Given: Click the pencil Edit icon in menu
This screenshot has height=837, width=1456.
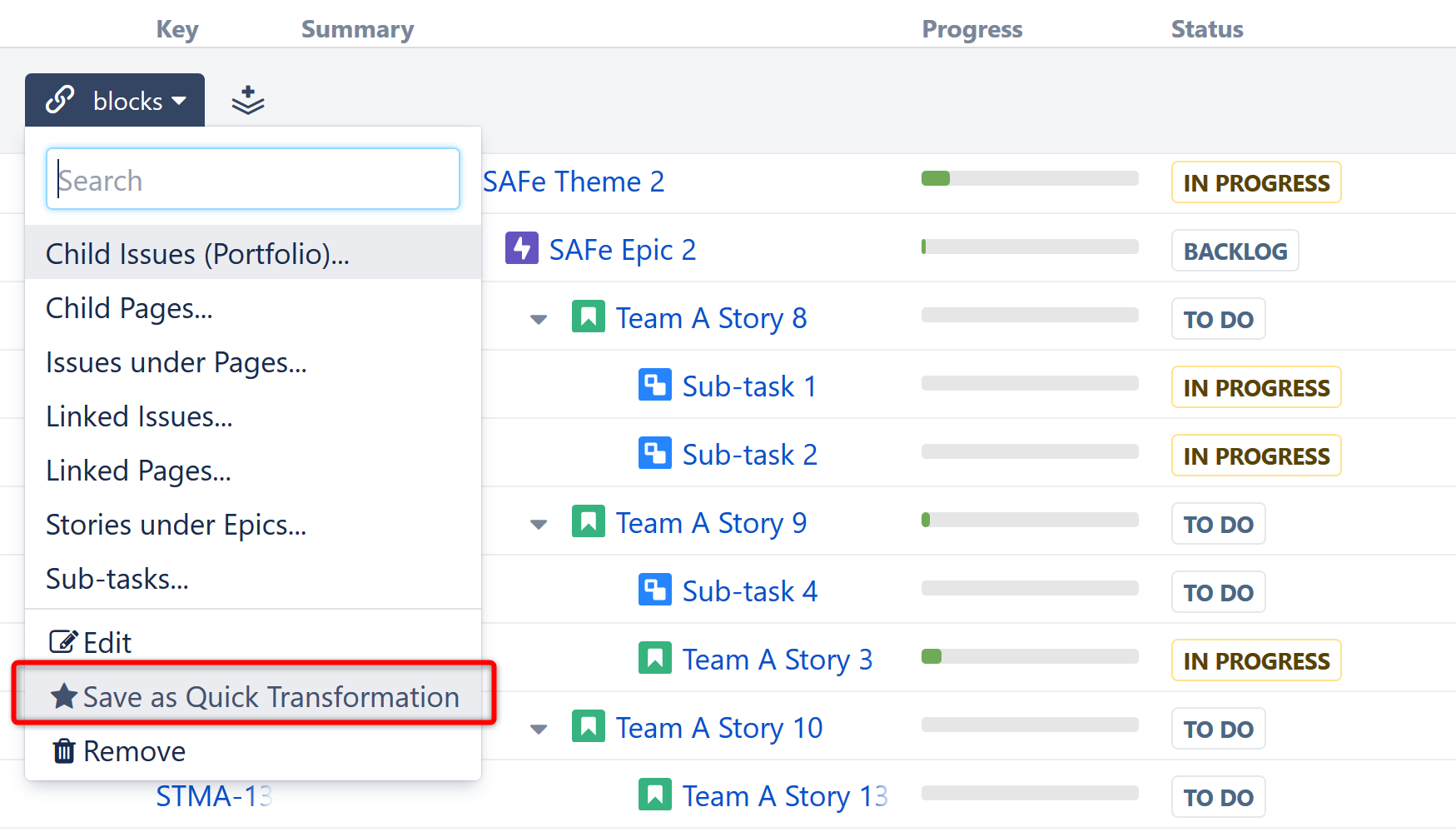Looking at the screenshot, I should tap(63, 642).
